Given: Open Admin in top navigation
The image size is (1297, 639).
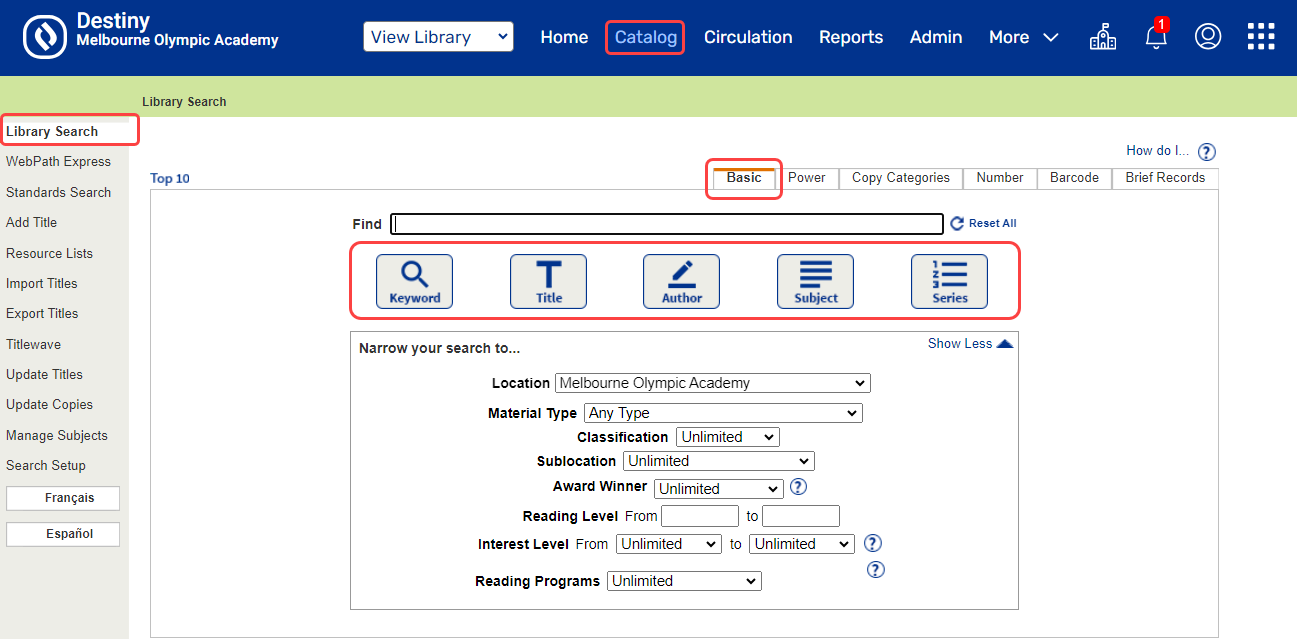Looking at the screenshot, I should pyautogui.click(x=936, y=37).
